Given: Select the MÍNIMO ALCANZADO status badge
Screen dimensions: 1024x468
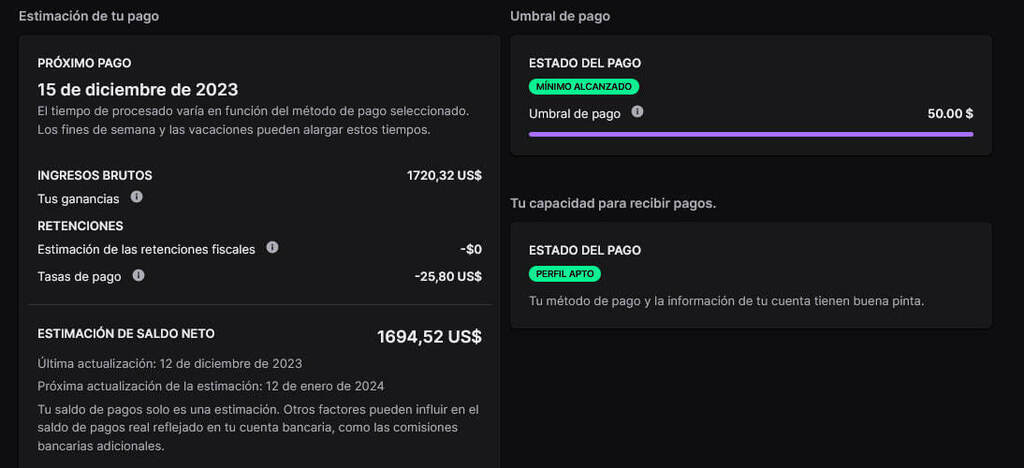Looking at the screenshot, I should coord(584,87).
